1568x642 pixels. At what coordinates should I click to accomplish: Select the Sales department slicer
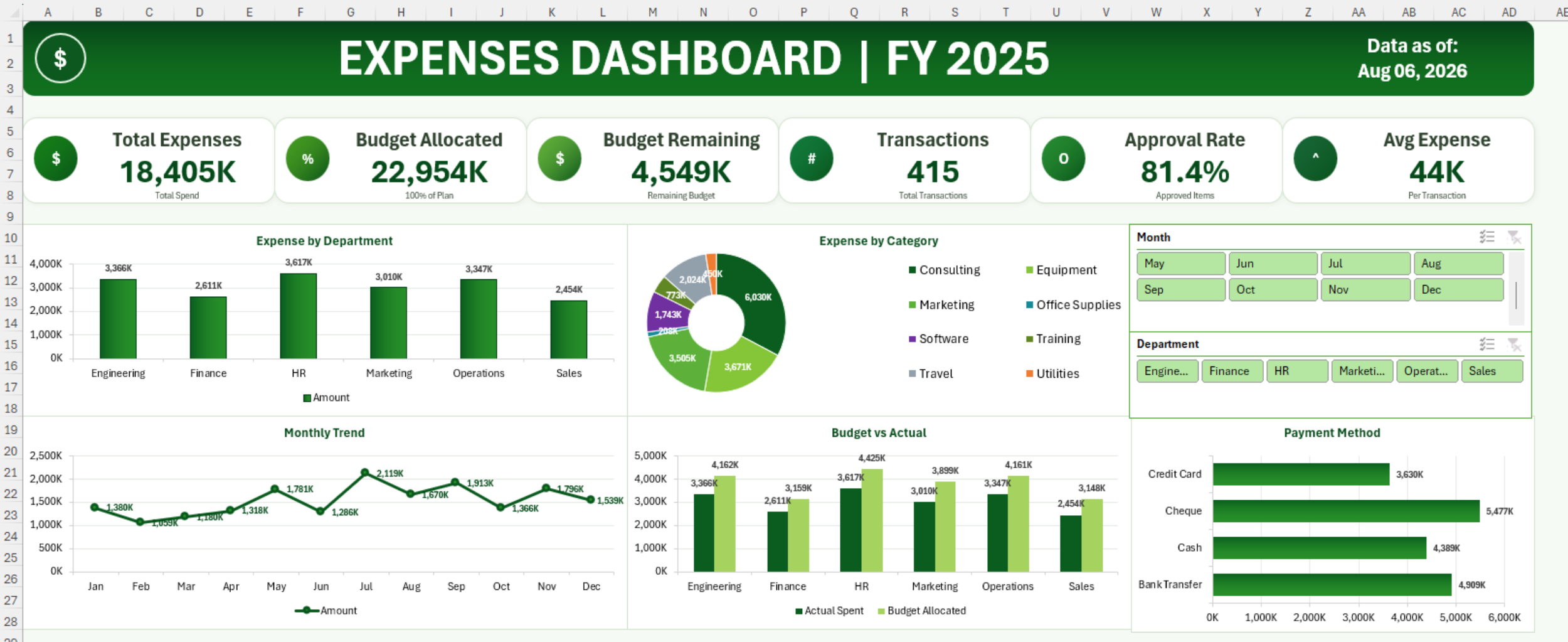1491,371
